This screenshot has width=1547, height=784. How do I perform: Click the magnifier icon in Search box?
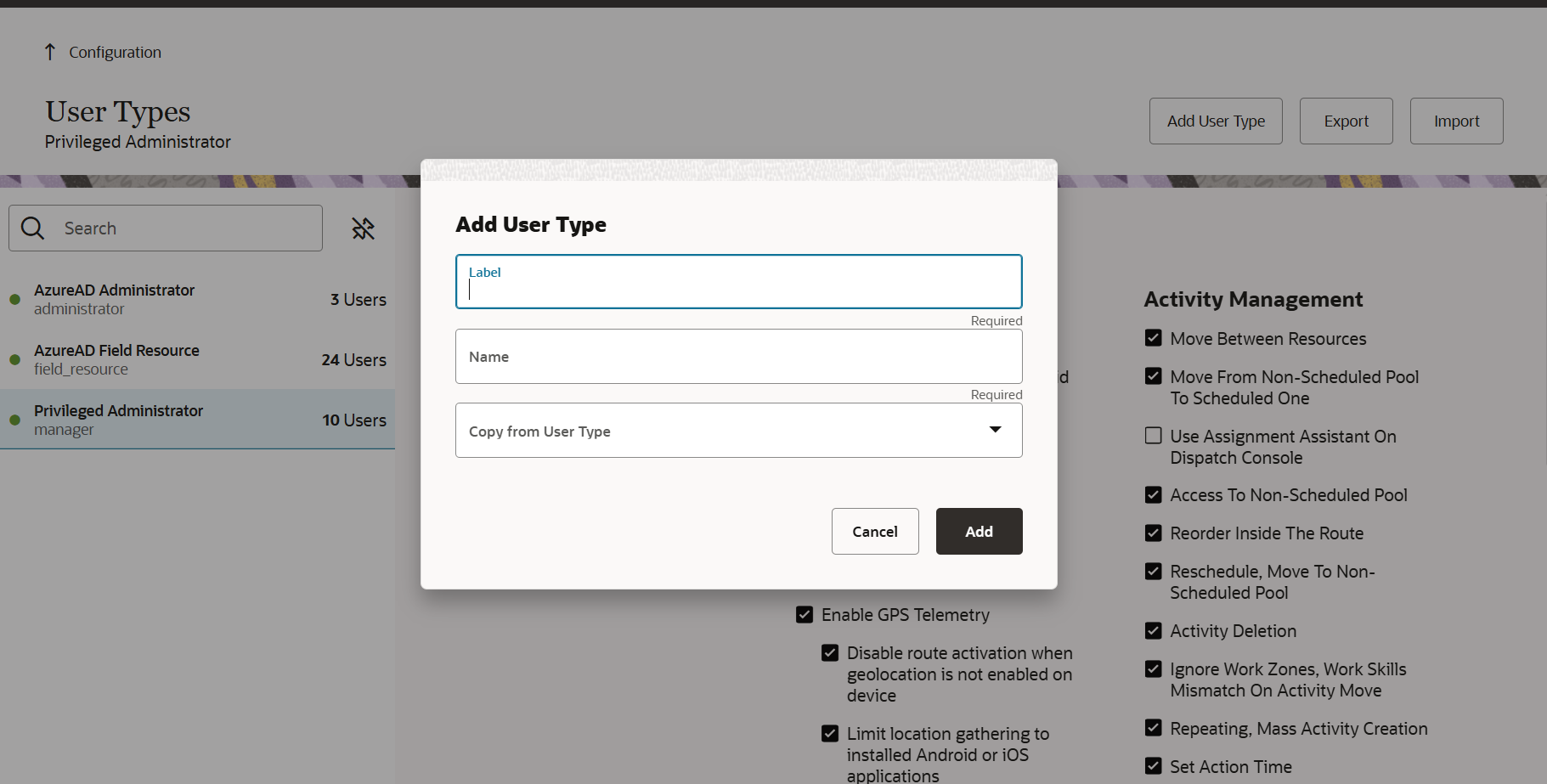click(32, 228)
